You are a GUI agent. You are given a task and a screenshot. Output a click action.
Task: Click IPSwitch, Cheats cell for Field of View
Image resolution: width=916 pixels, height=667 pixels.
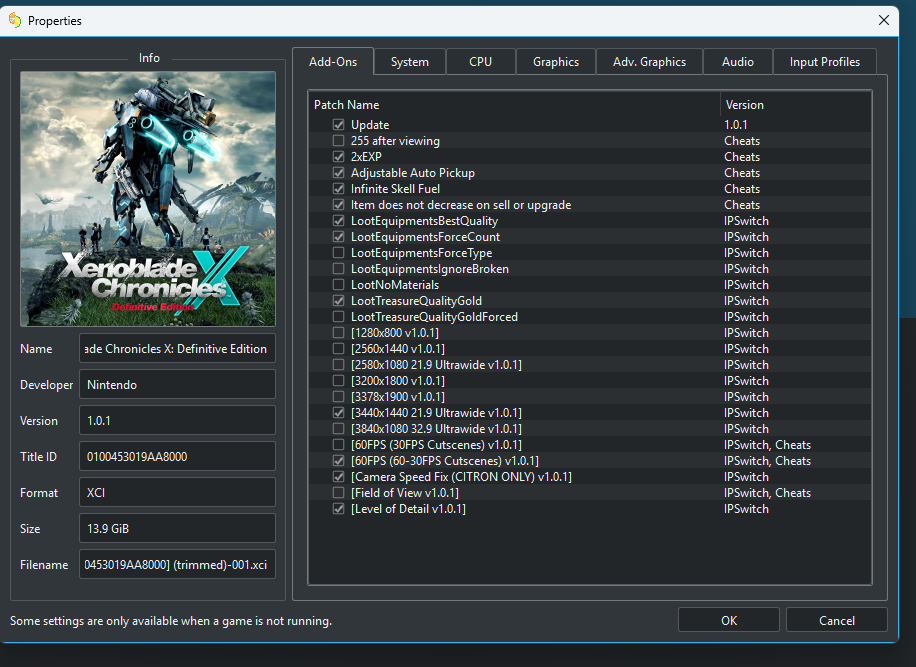tap(767, 493)
